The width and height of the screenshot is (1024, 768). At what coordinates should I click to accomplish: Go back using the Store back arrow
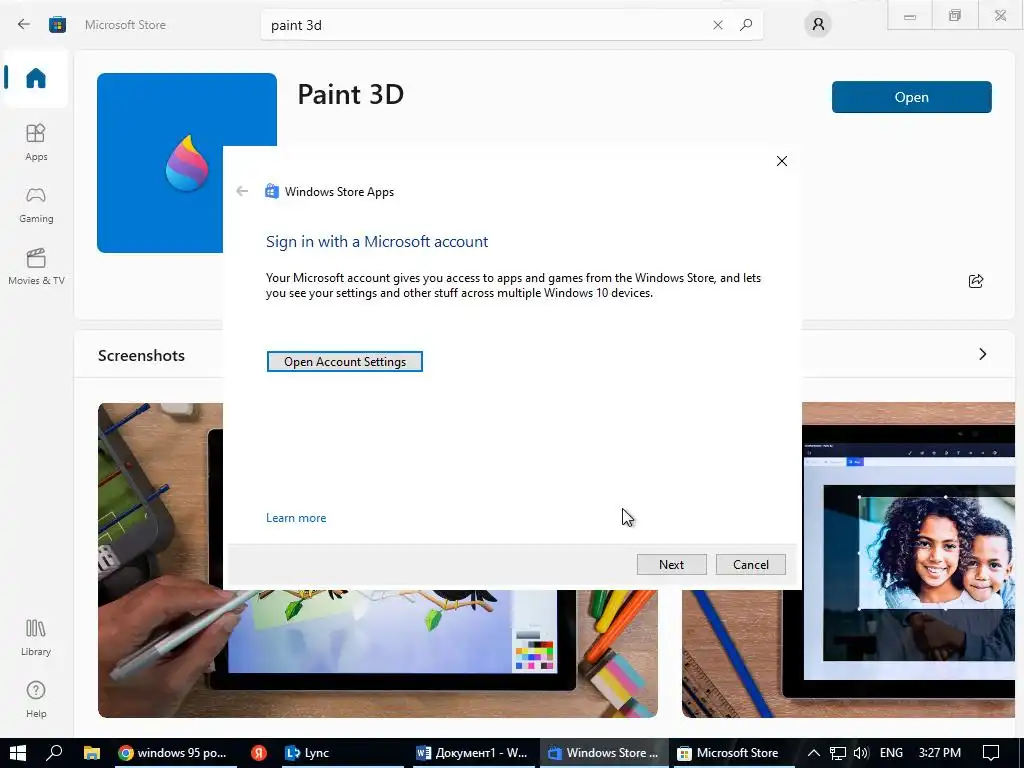tap(24, 25)
